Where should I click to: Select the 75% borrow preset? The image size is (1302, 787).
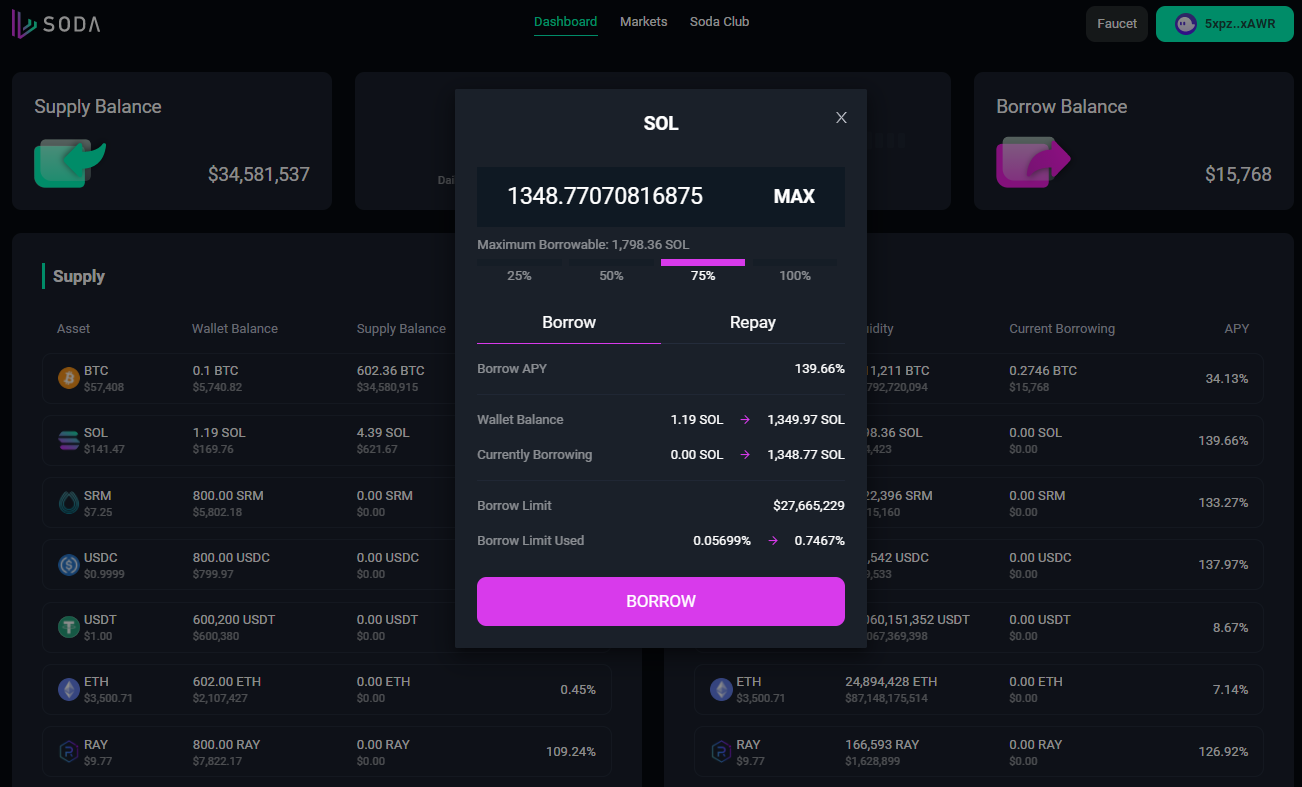pyautogui.click(x=703, y=271)
